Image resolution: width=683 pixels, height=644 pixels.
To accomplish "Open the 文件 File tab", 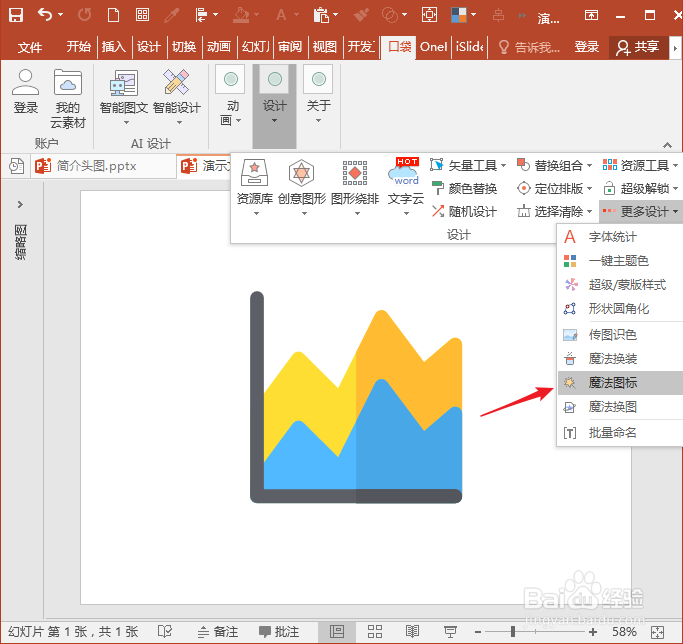I will coord(30,47).
